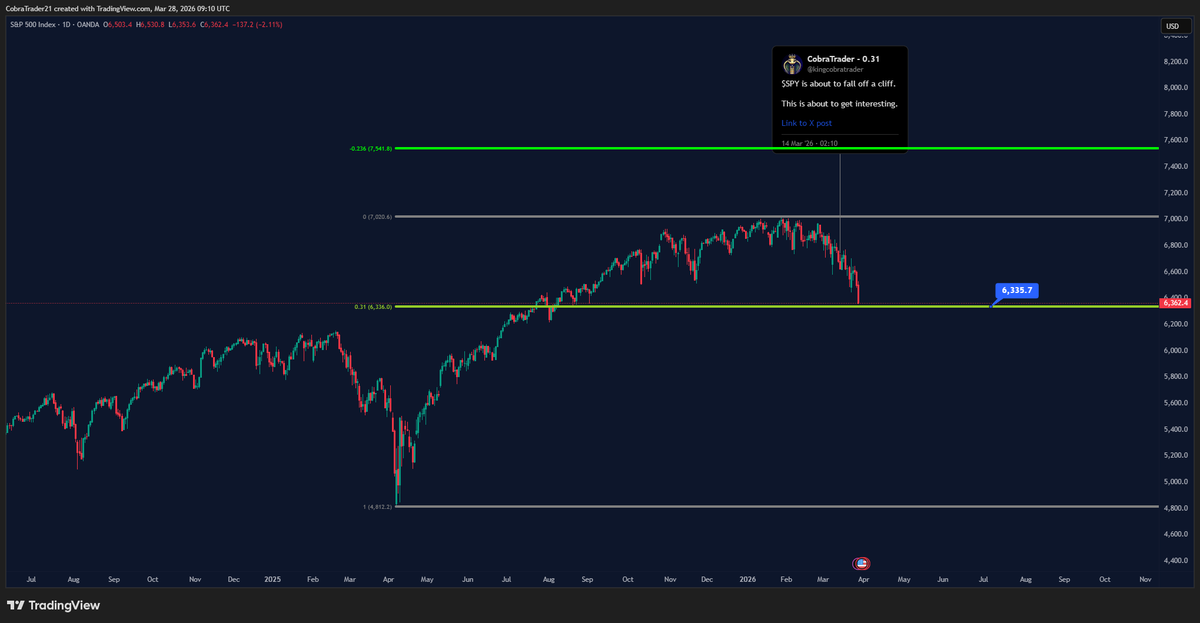The width and height of the screenshot is (1200, 623).
Task: Click the 2025 year label on time axis
Action: (274, 579)
